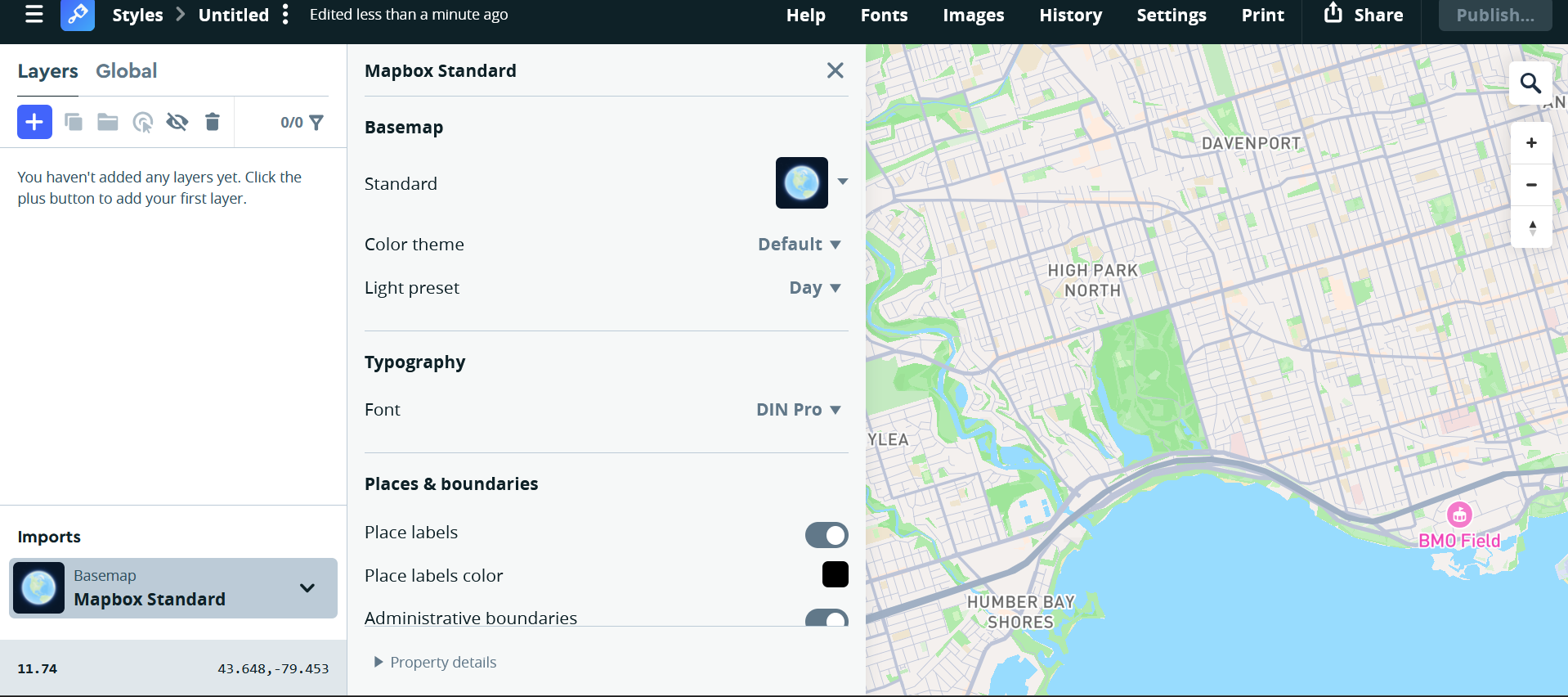Toggle Place labels switch
The height and width of the screenshot is (697, 1568).
[827, 535]
